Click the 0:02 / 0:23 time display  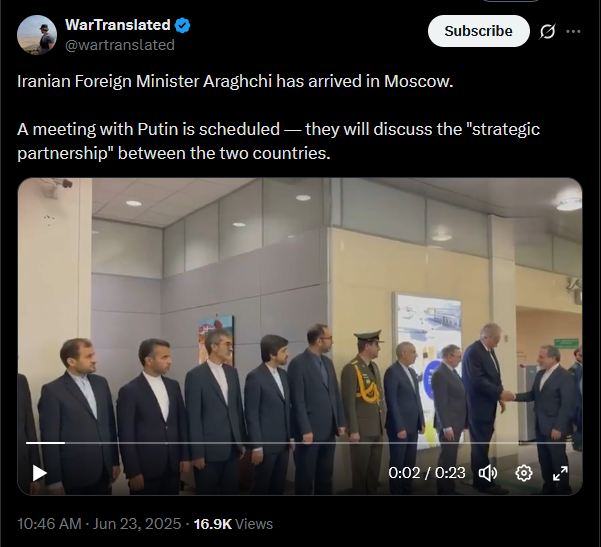tap(427, 473)
